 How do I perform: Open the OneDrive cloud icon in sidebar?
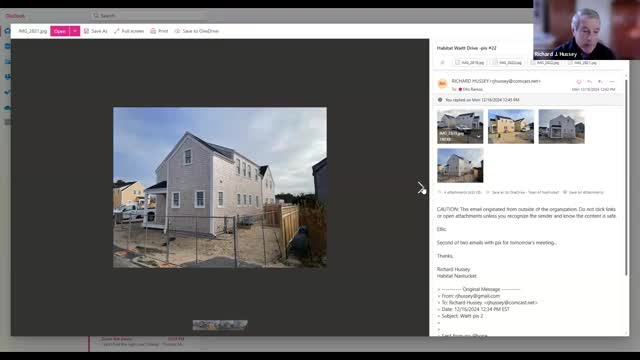click(x=7, y=108)
